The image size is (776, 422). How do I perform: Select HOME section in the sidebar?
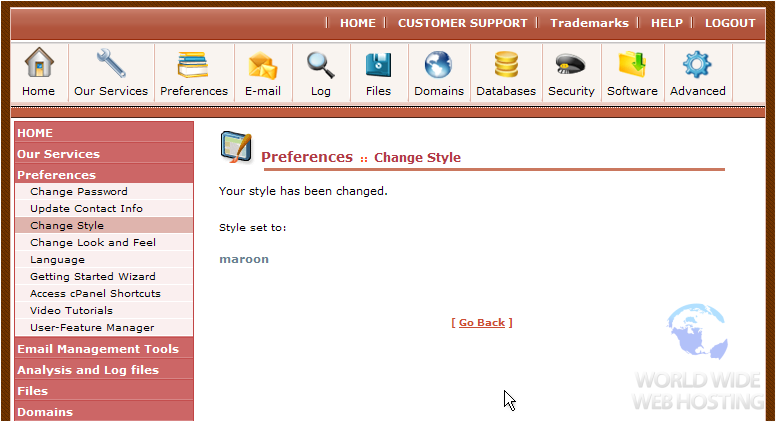tap(104, 133)
